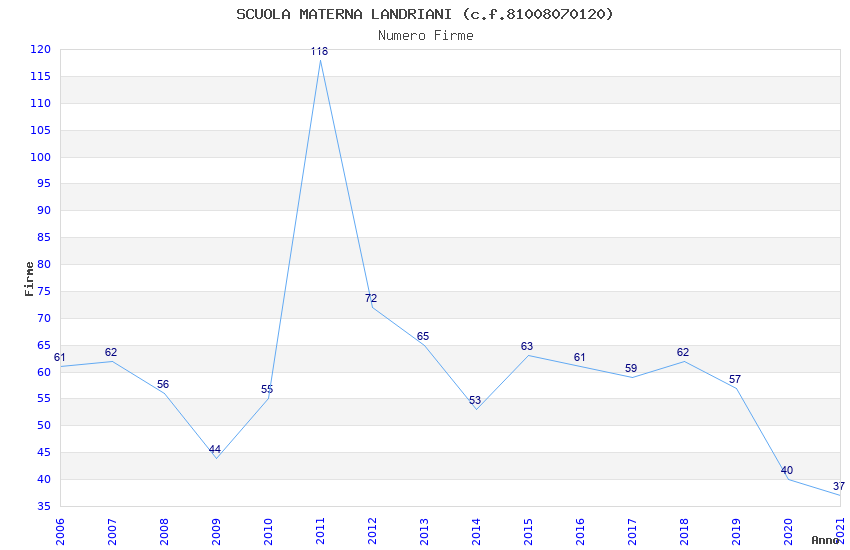Screen dimensions: 850x550
Task: Select the 57 data point label for 2019
Action: point(735,379)
